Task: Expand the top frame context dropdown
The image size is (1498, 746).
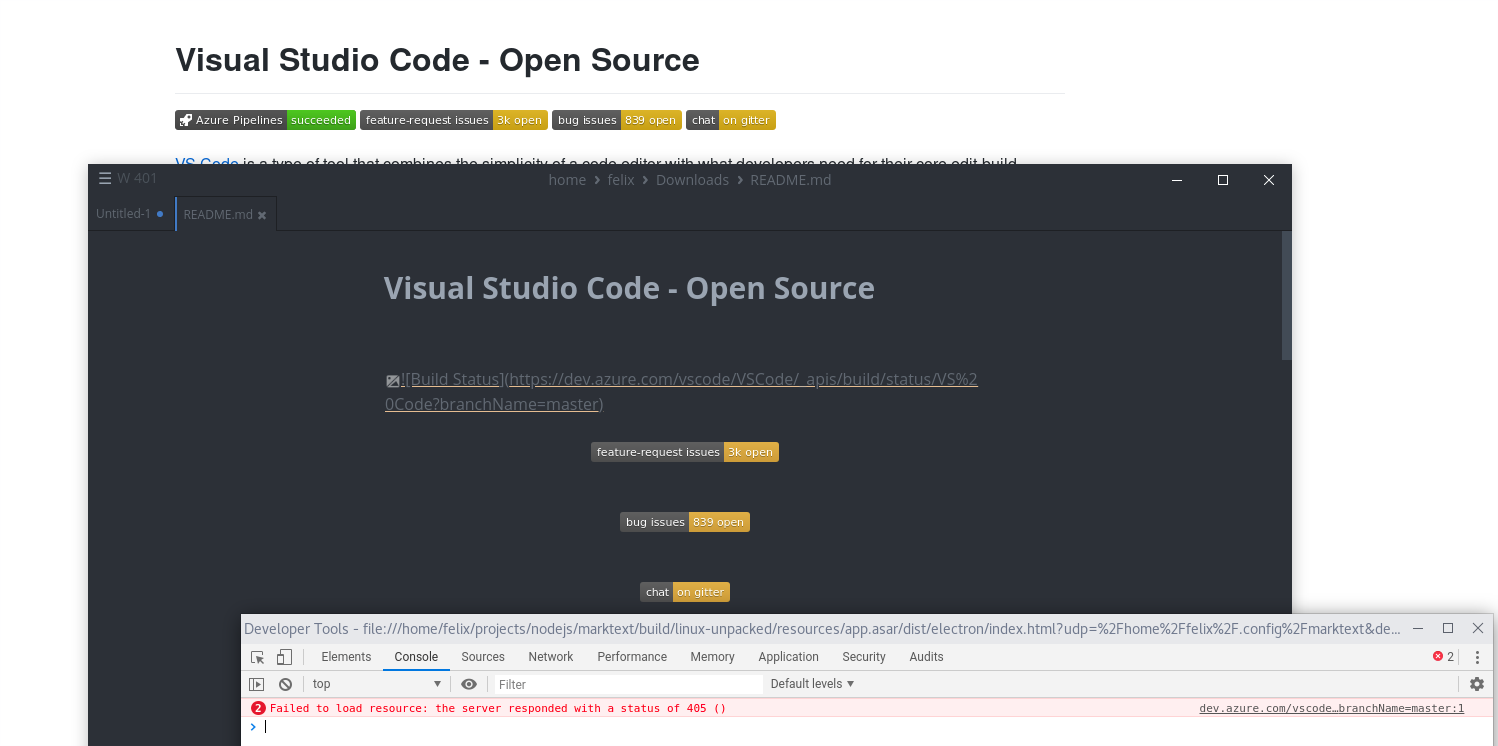Action: pos(376,683)
